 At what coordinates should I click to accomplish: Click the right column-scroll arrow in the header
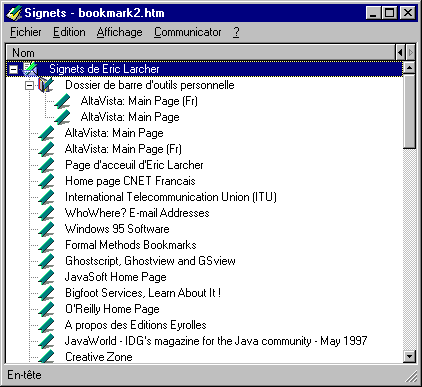[411, 53]
